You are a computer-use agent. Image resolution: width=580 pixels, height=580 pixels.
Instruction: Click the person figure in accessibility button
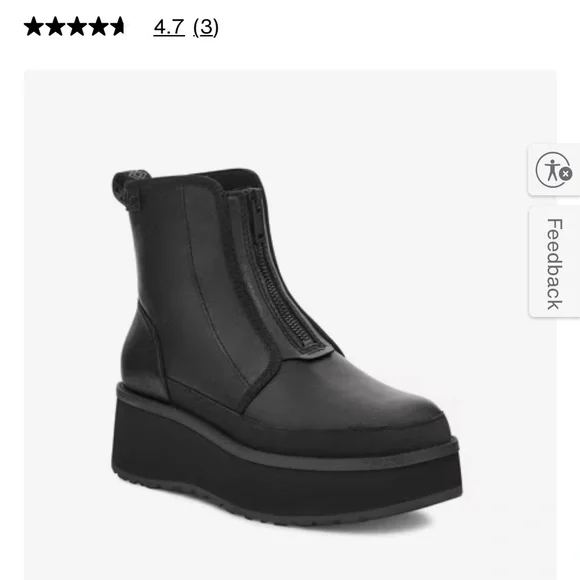pos(552,169)
